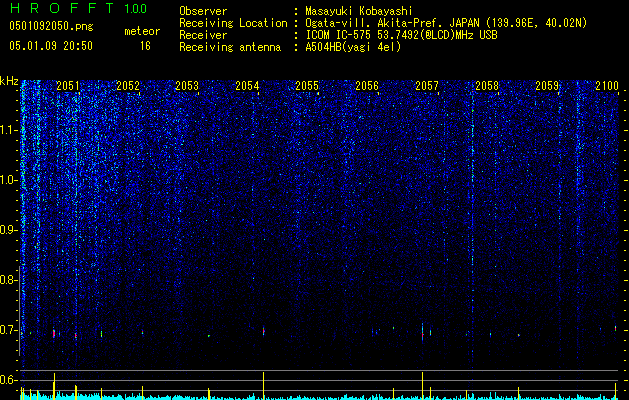Click the filename 0501092050.png
The width and height of the screenshot is (629, 400).
point(51,26)
